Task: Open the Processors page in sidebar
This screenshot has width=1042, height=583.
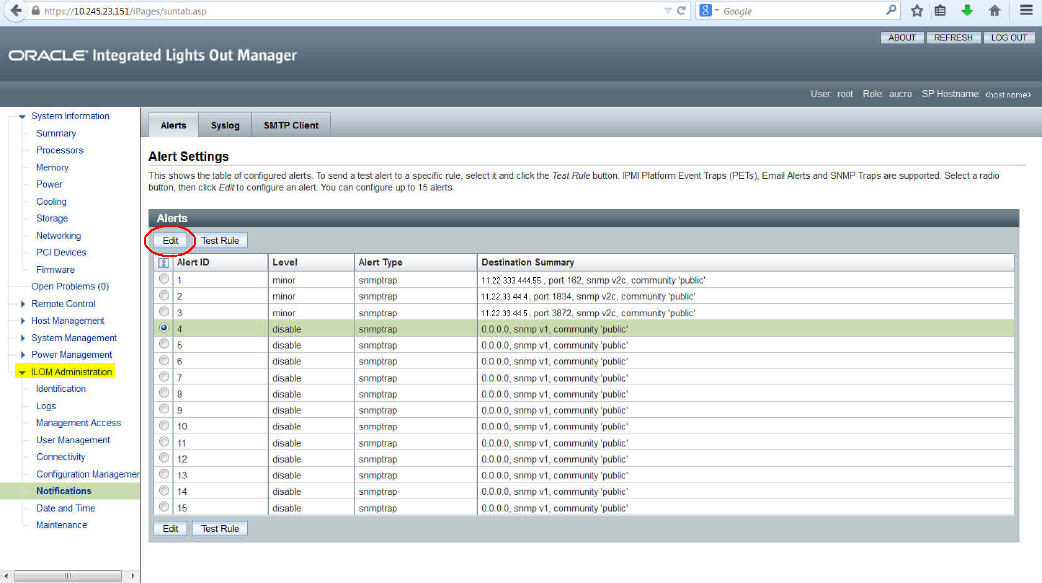Action: click(x=60, y=150)
